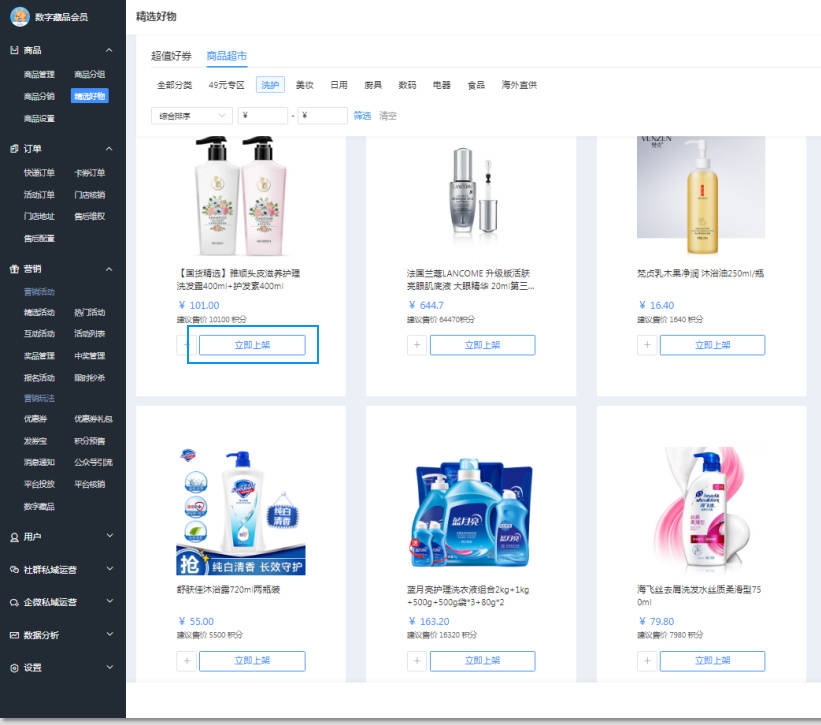Click the 营销 section gift icon
The image size is (821, 725).
15,269
